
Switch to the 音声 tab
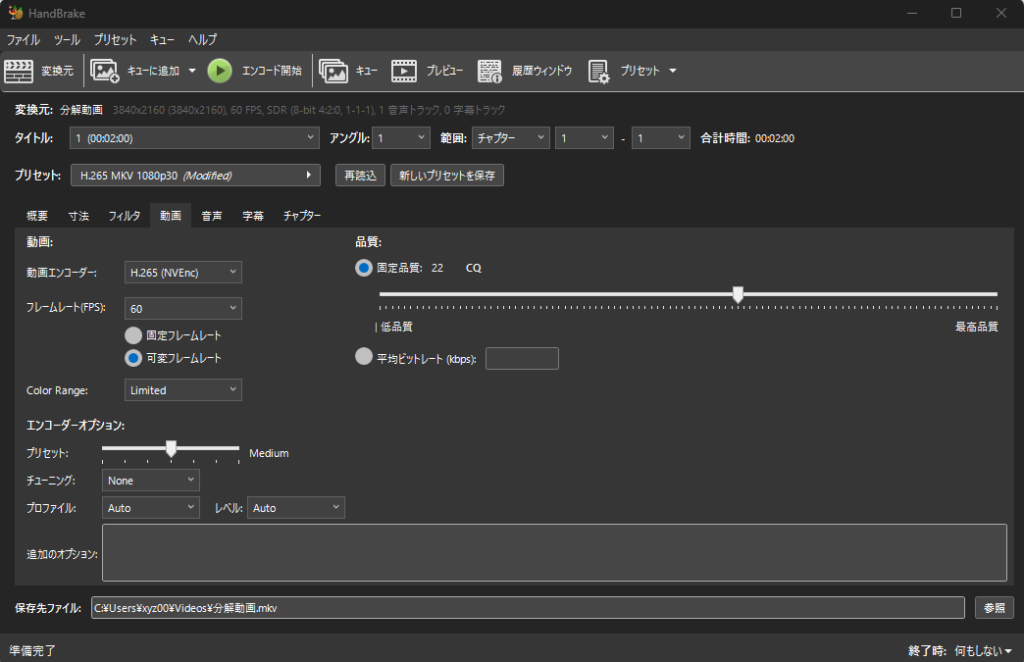[211, 216]
